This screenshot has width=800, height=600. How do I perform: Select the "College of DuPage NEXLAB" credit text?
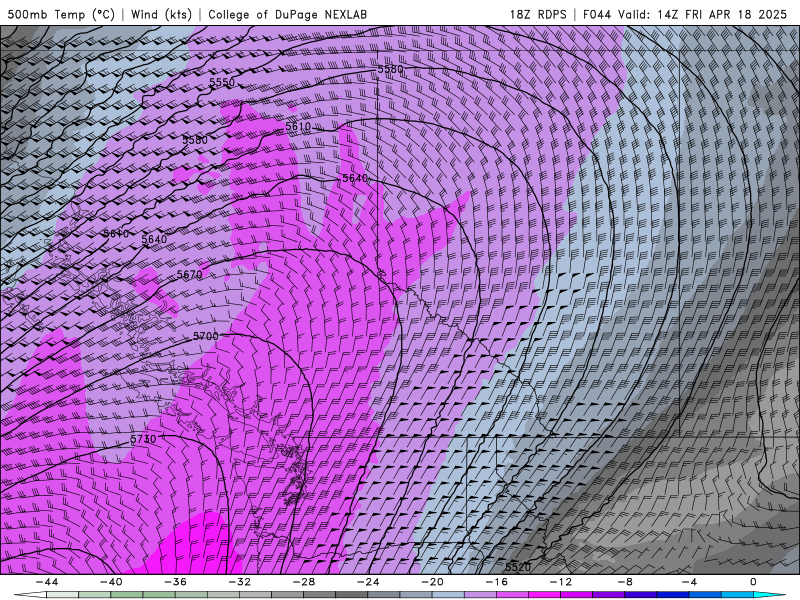[287, 14]
